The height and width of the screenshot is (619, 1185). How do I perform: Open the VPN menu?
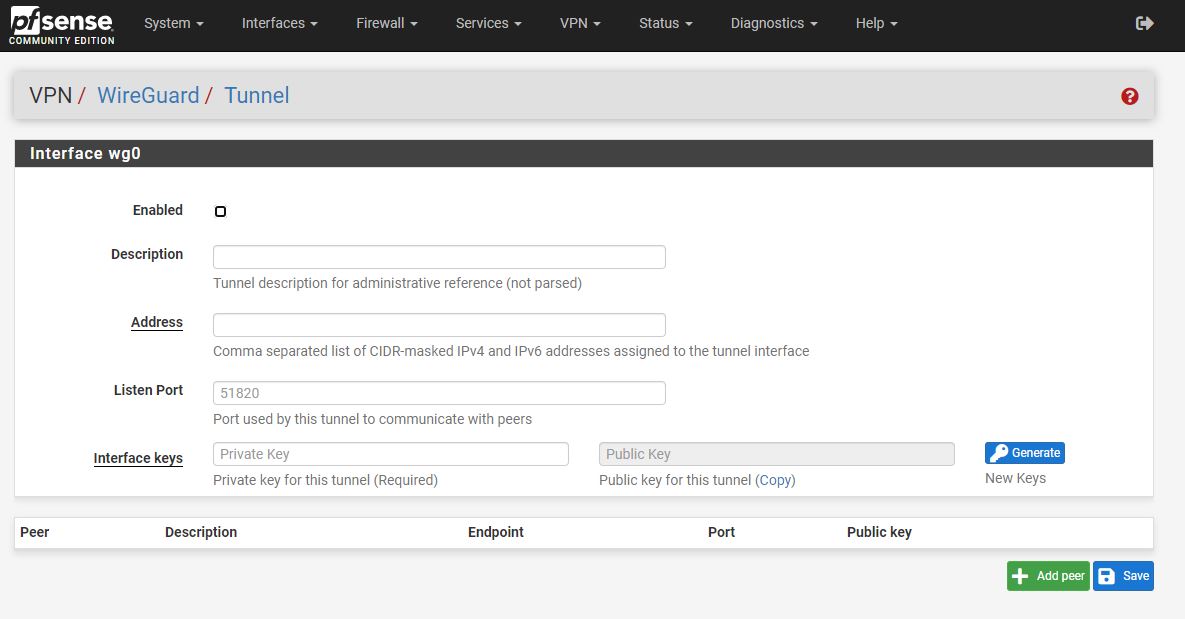coord(580,23)
